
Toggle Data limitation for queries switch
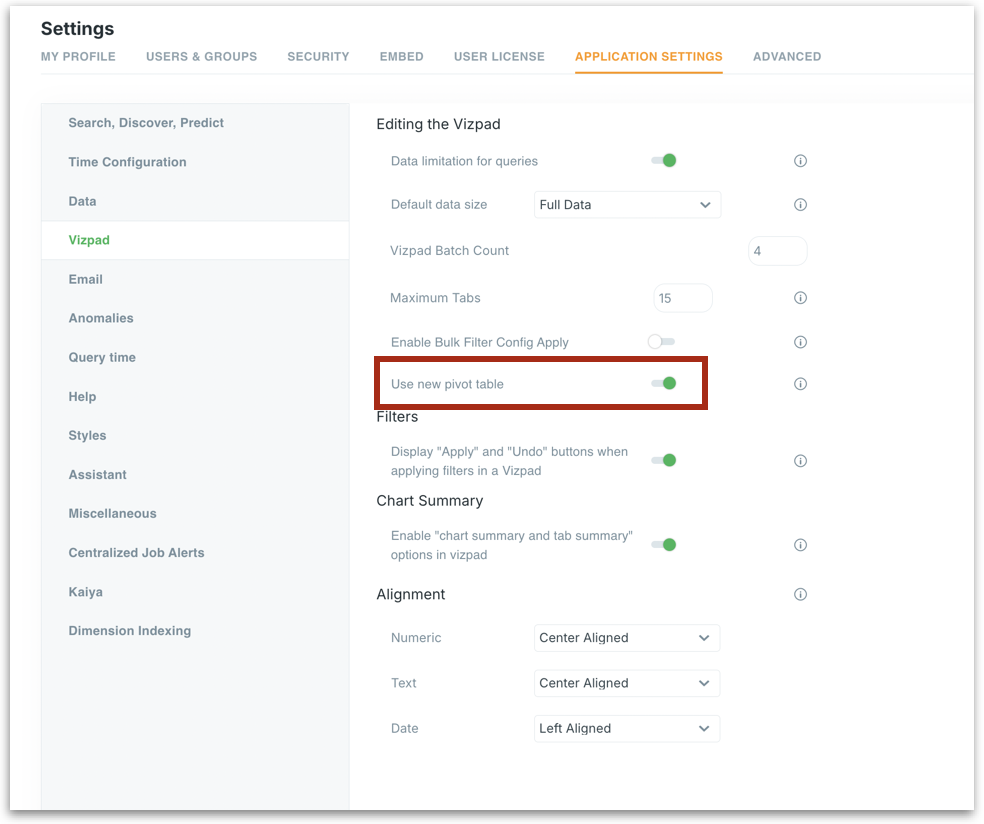pos(664,161)
